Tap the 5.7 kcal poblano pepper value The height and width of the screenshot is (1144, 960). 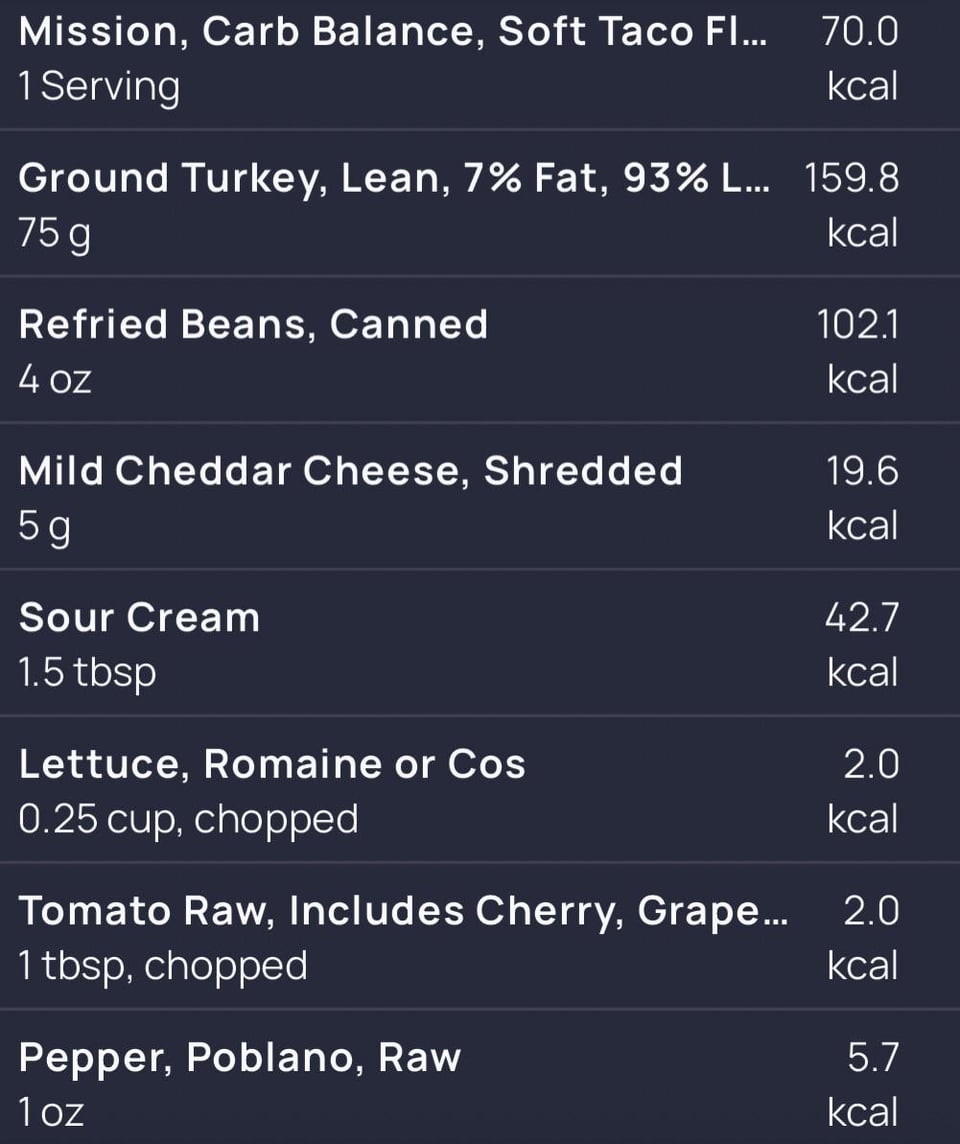point(873,1085)
